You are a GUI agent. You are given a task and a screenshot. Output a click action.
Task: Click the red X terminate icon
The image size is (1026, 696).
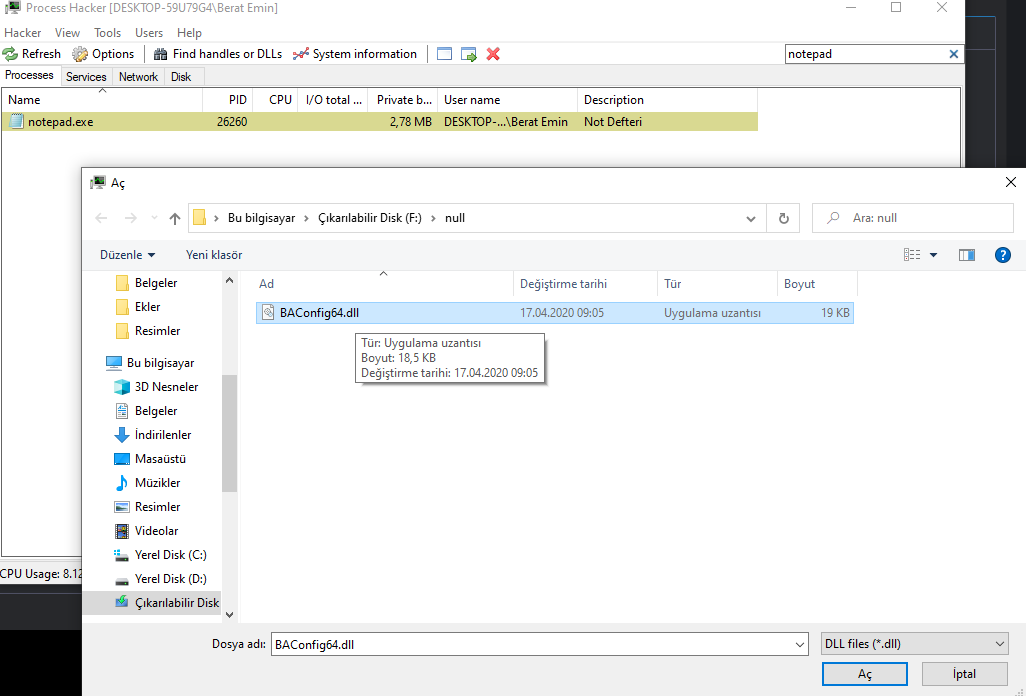coord(493,54)
